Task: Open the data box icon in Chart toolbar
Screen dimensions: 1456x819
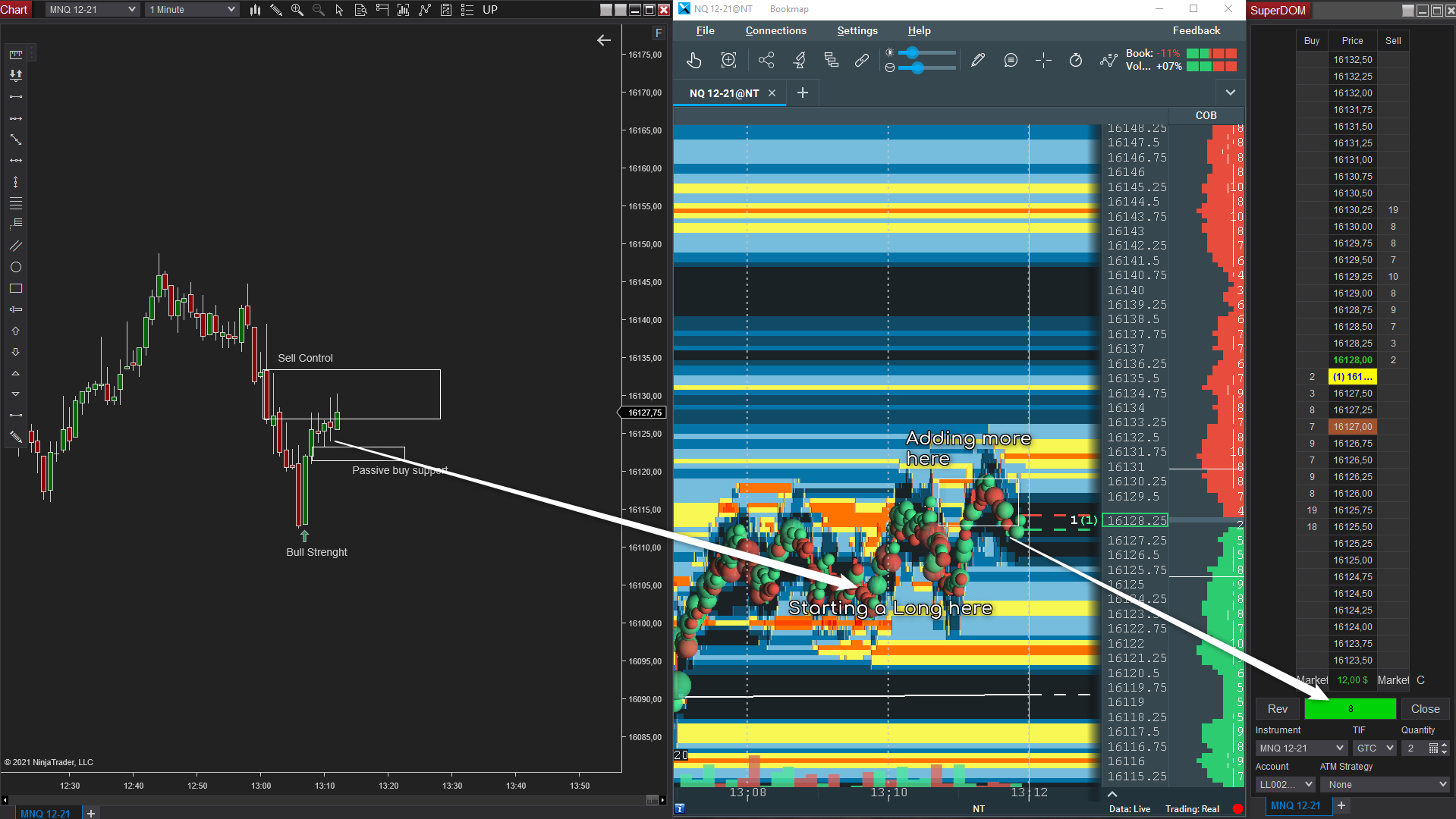Action: pos(361,10)
